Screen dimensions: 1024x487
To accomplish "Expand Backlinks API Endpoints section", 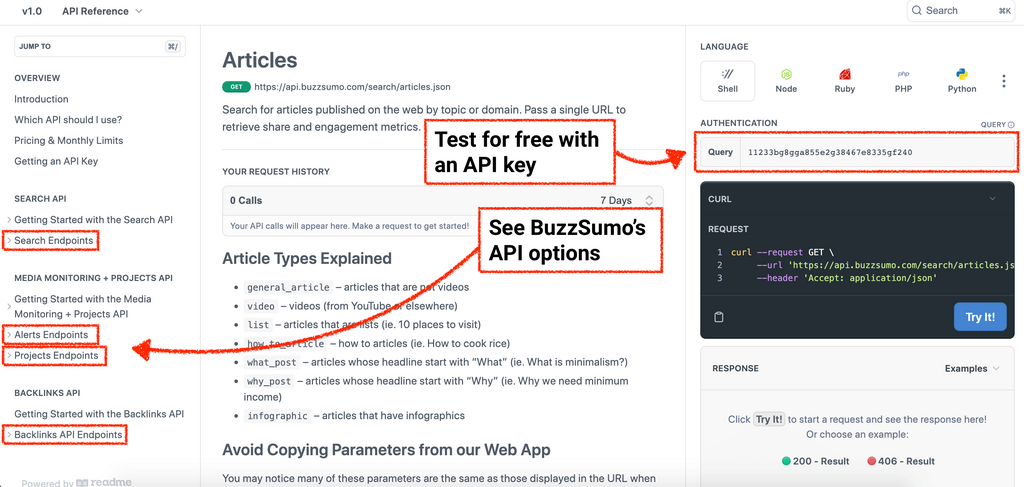I will point(68,435).
